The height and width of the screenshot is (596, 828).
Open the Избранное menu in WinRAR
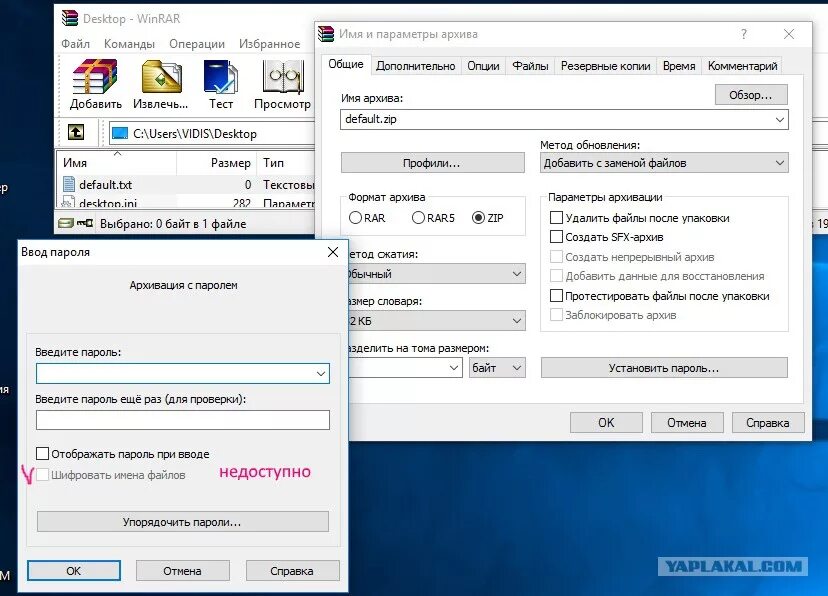click(x=269, y=44)
